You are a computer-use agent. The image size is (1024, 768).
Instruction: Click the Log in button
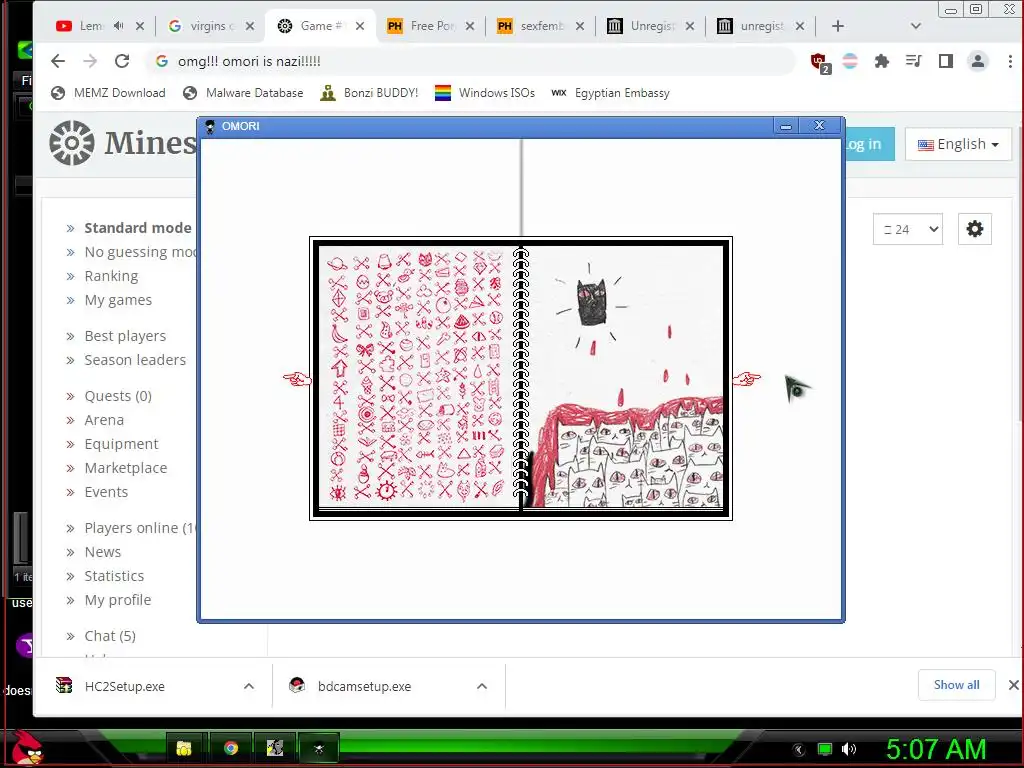coord(869,144)
